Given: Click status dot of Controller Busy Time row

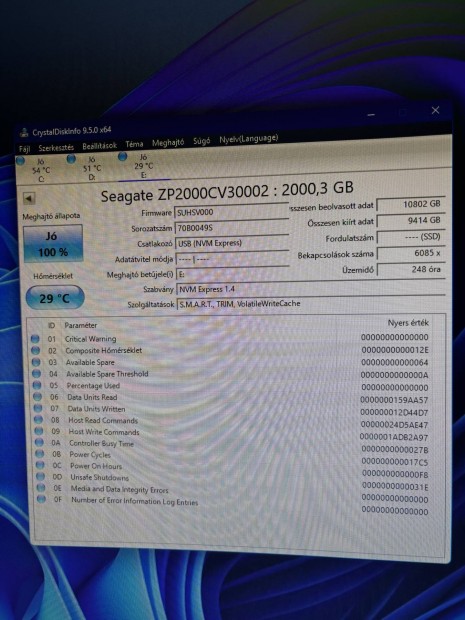Looking at the screenshot, I should 39,442.
